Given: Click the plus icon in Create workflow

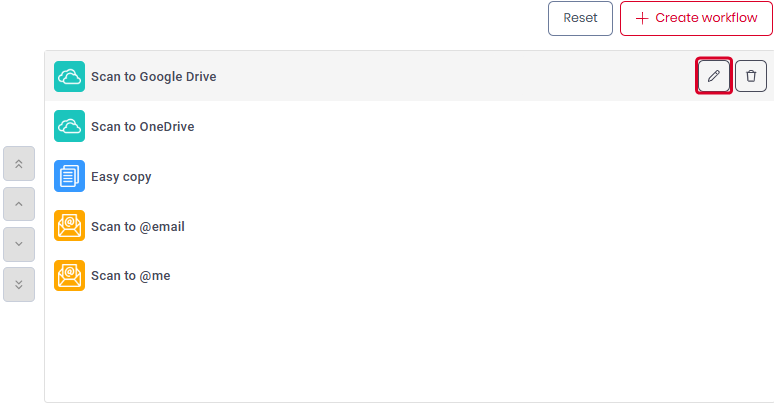Looking at the screenshot, I should [x=642, y=18].
